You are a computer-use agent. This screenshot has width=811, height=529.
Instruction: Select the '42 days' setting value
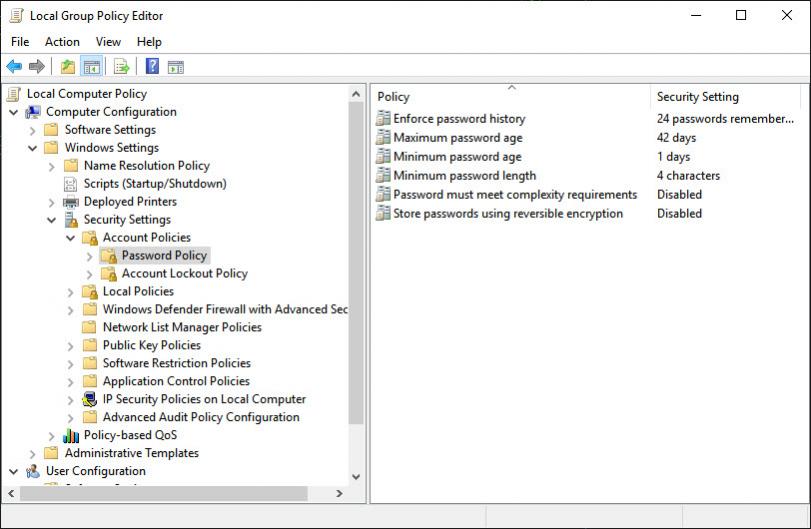coord(676,138)
